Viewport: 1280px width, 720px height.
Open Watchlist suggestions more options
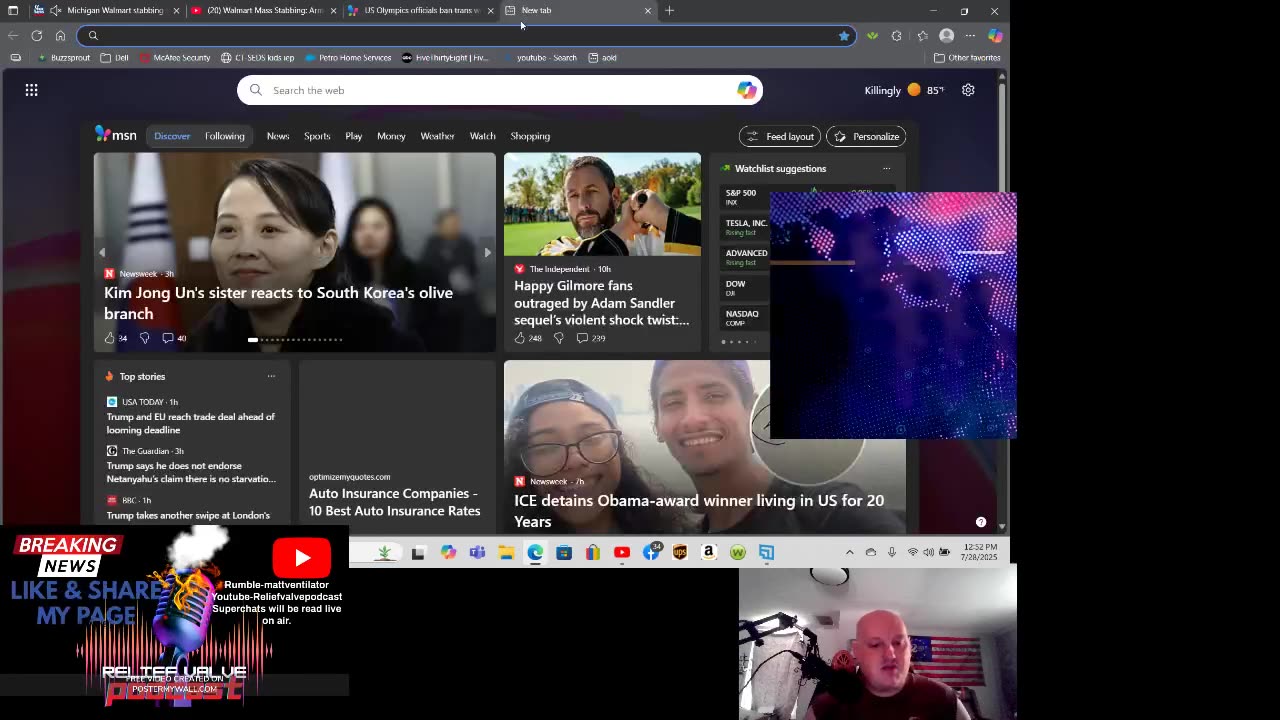(886, 168)
